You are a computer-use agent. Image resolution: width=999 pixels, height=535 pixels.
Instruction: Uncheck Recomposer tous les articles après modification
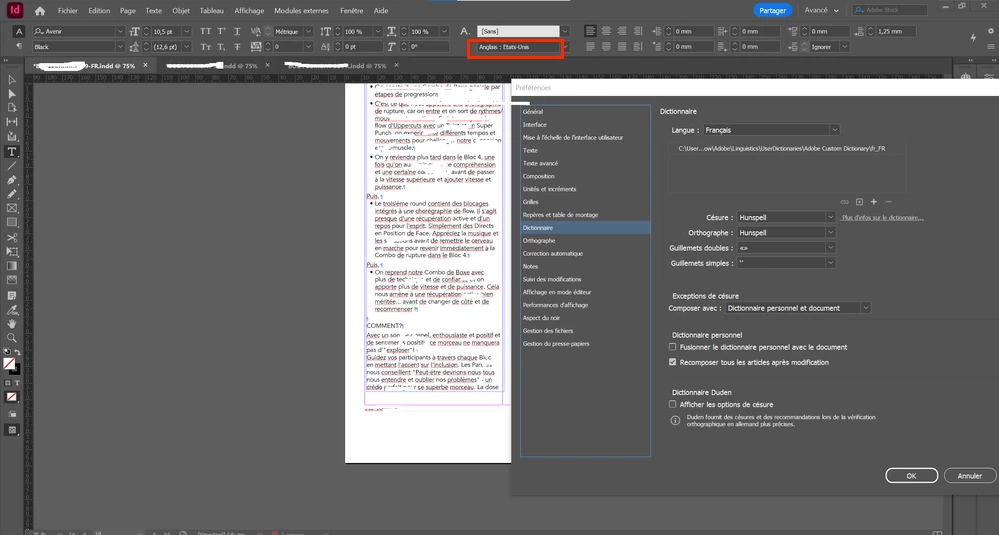pos(672,362)
